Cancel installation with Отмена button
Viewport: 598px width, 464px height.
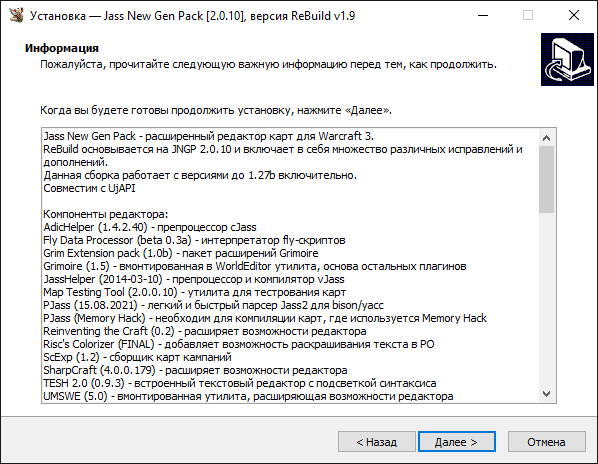(547, 442)
